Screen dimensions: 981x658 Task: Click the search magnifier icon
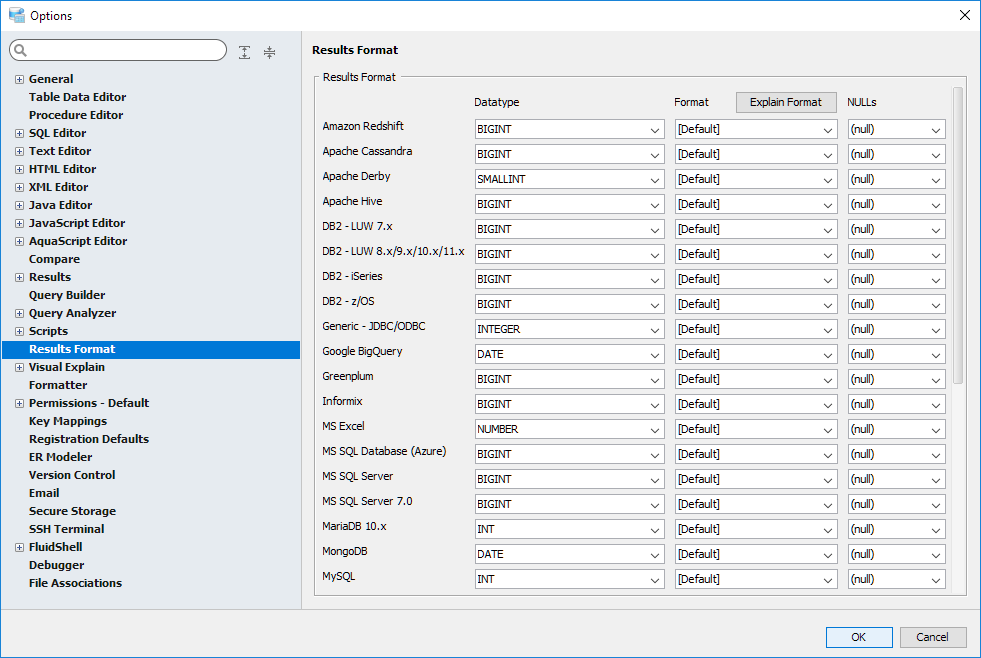click(x=21, y=51)
